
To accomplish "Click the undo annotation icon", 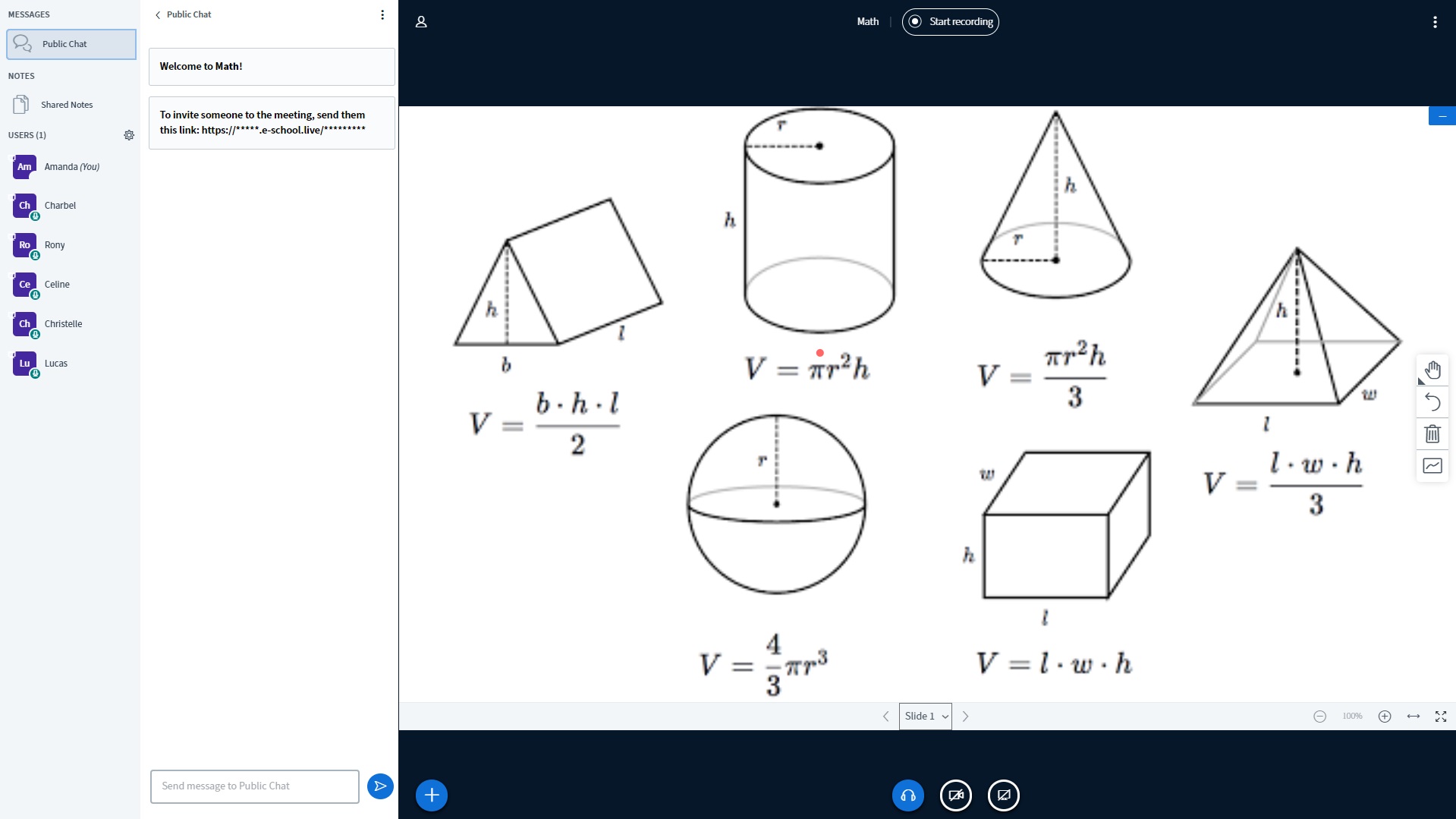I will tap(1432, 402).
